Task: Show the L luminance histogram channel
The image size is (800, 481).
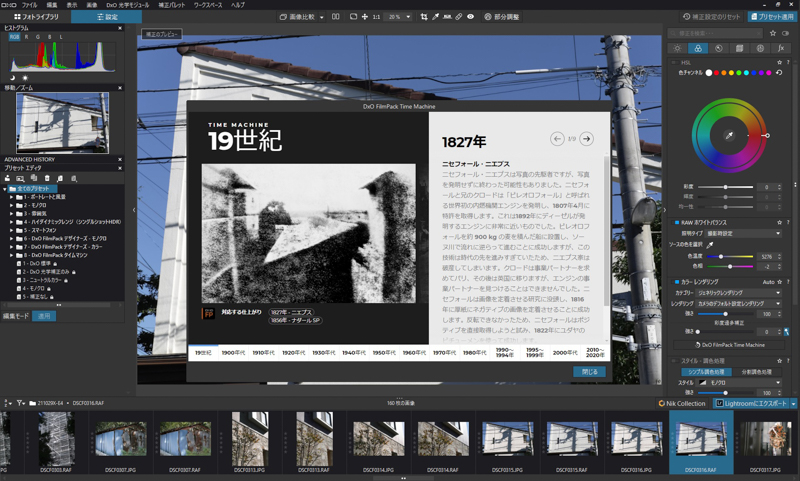Action: click(x=61, y=37)
